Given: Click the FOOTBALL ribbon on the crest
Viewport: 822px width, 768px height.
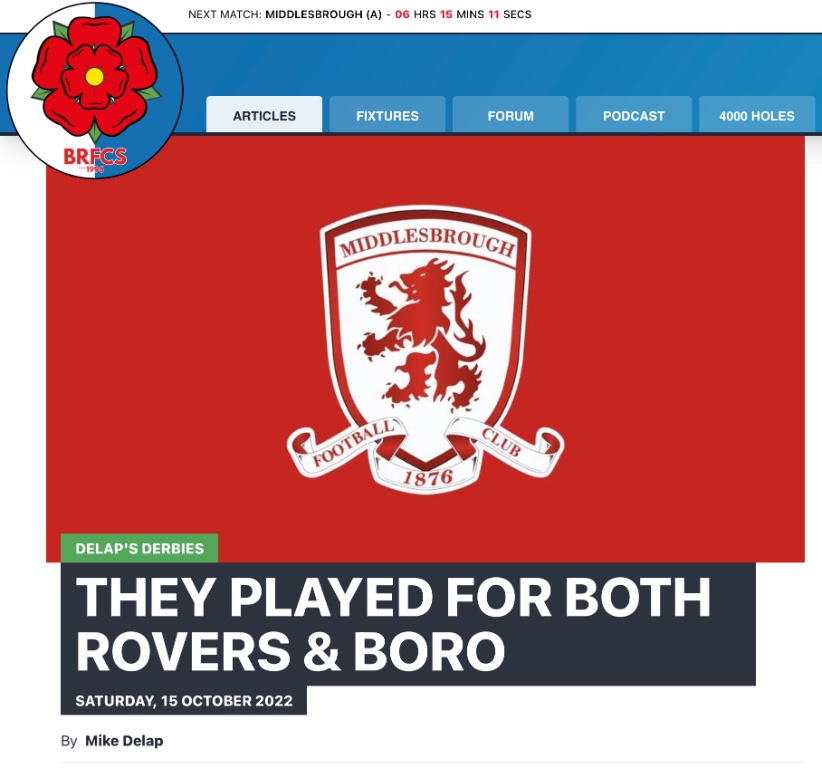Looking at the screenshot, I should coord(352,444).
